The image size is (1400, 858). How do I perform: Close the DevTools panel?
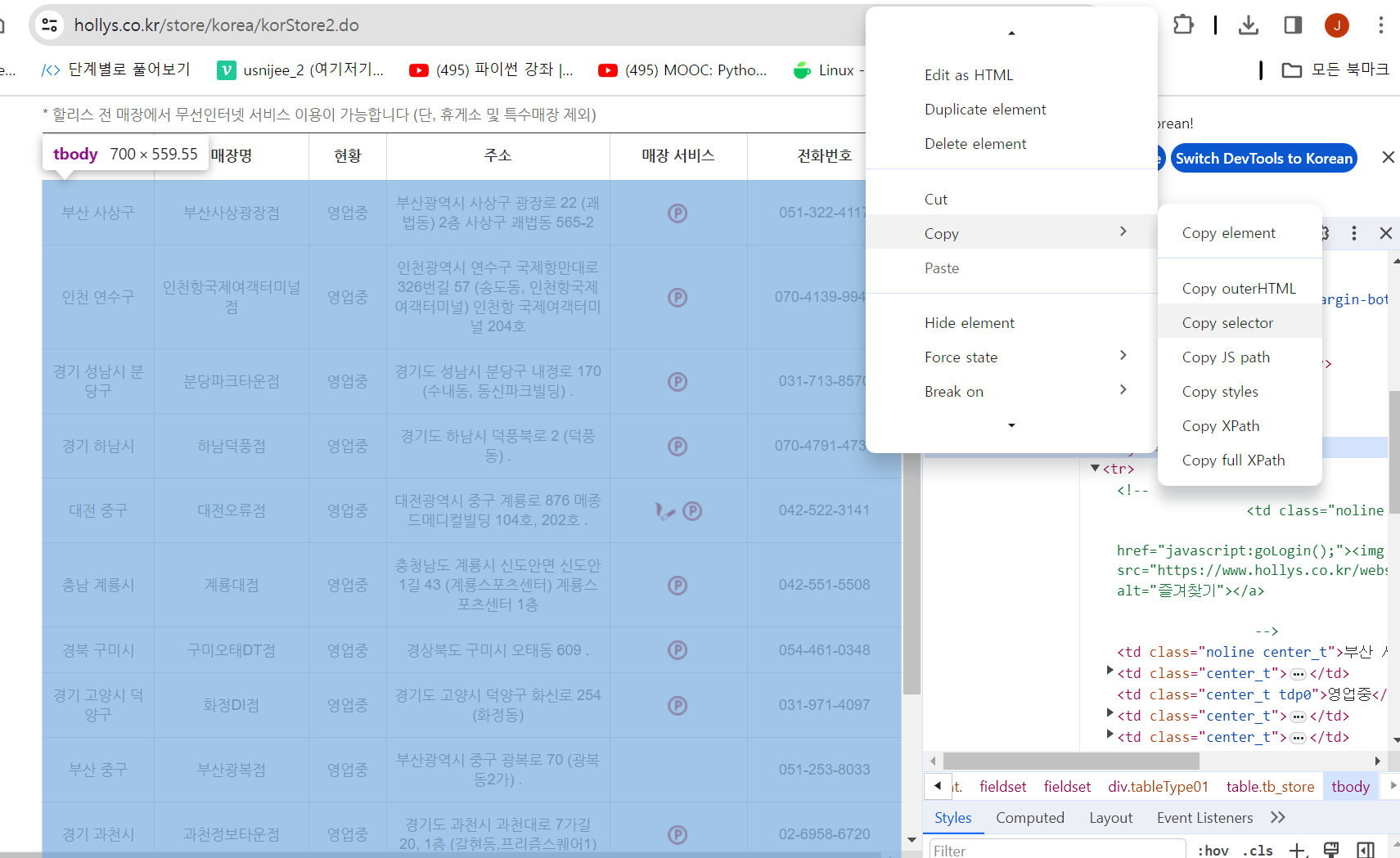pos(1386,233)
